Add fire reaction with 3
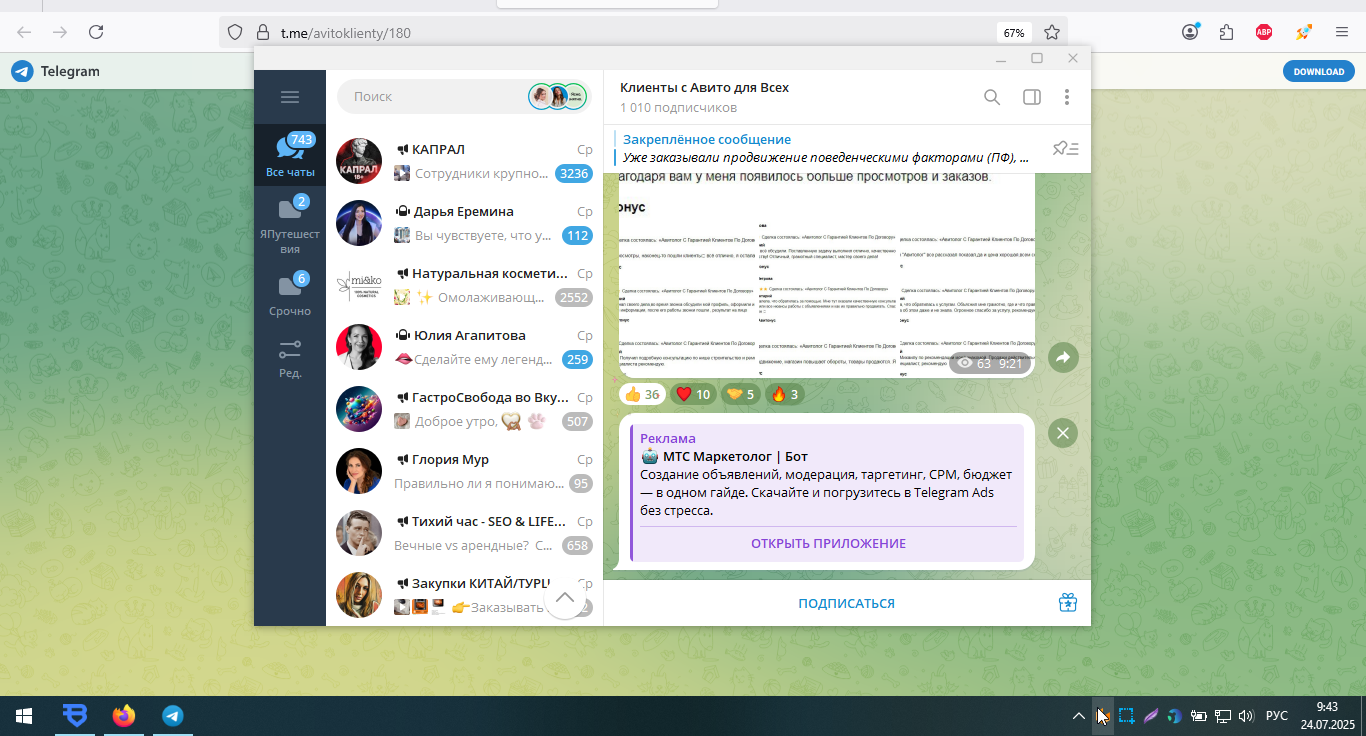 tap(785, 394)
